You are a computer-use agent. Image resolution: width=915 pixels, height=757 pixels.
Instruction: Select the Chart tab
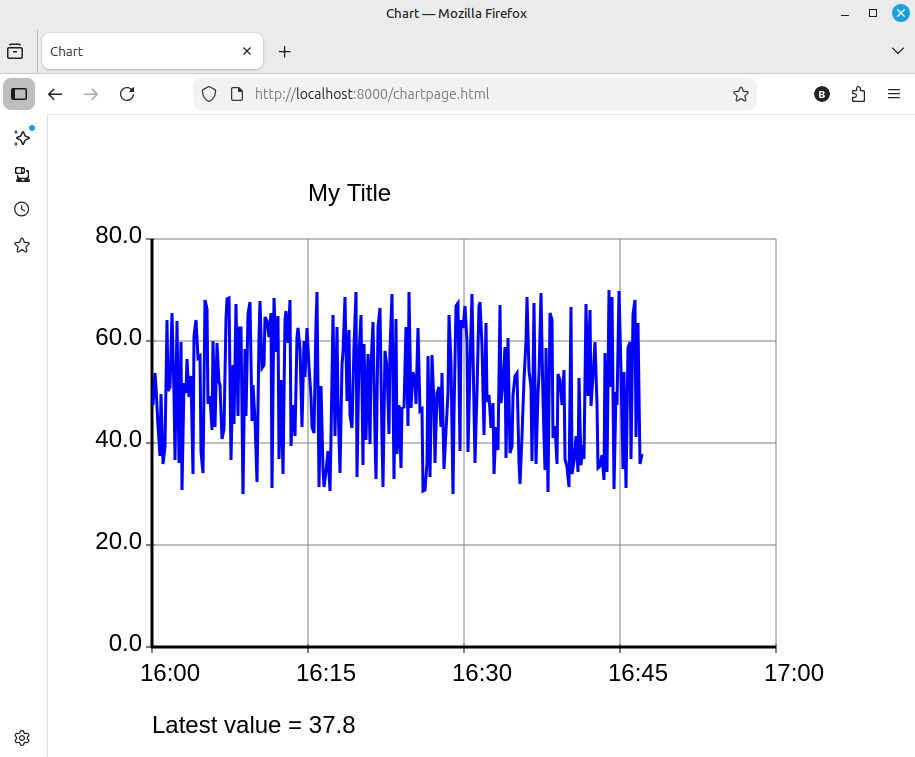click(x=140, y=51)
